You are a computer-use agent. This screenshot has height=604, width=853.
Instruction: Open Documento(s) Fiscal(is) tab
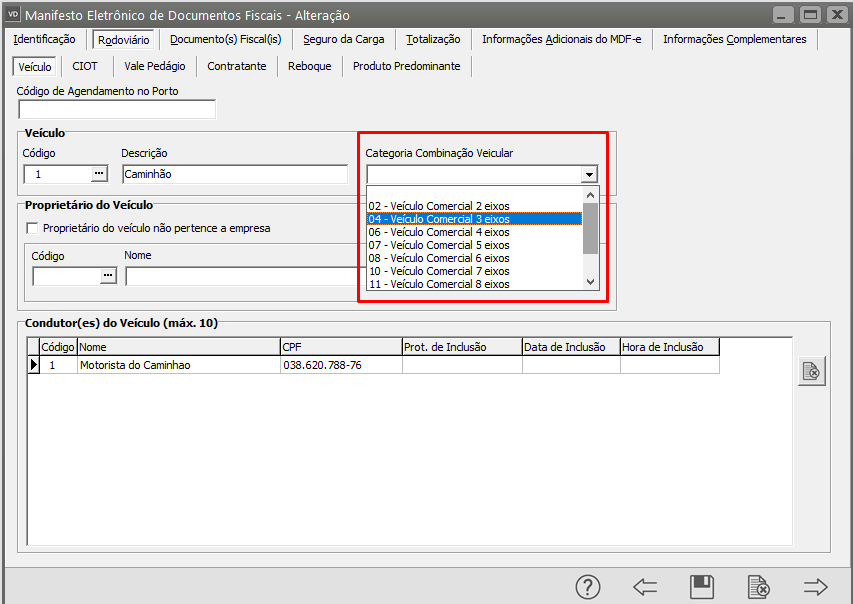click(x=226, y=39)
